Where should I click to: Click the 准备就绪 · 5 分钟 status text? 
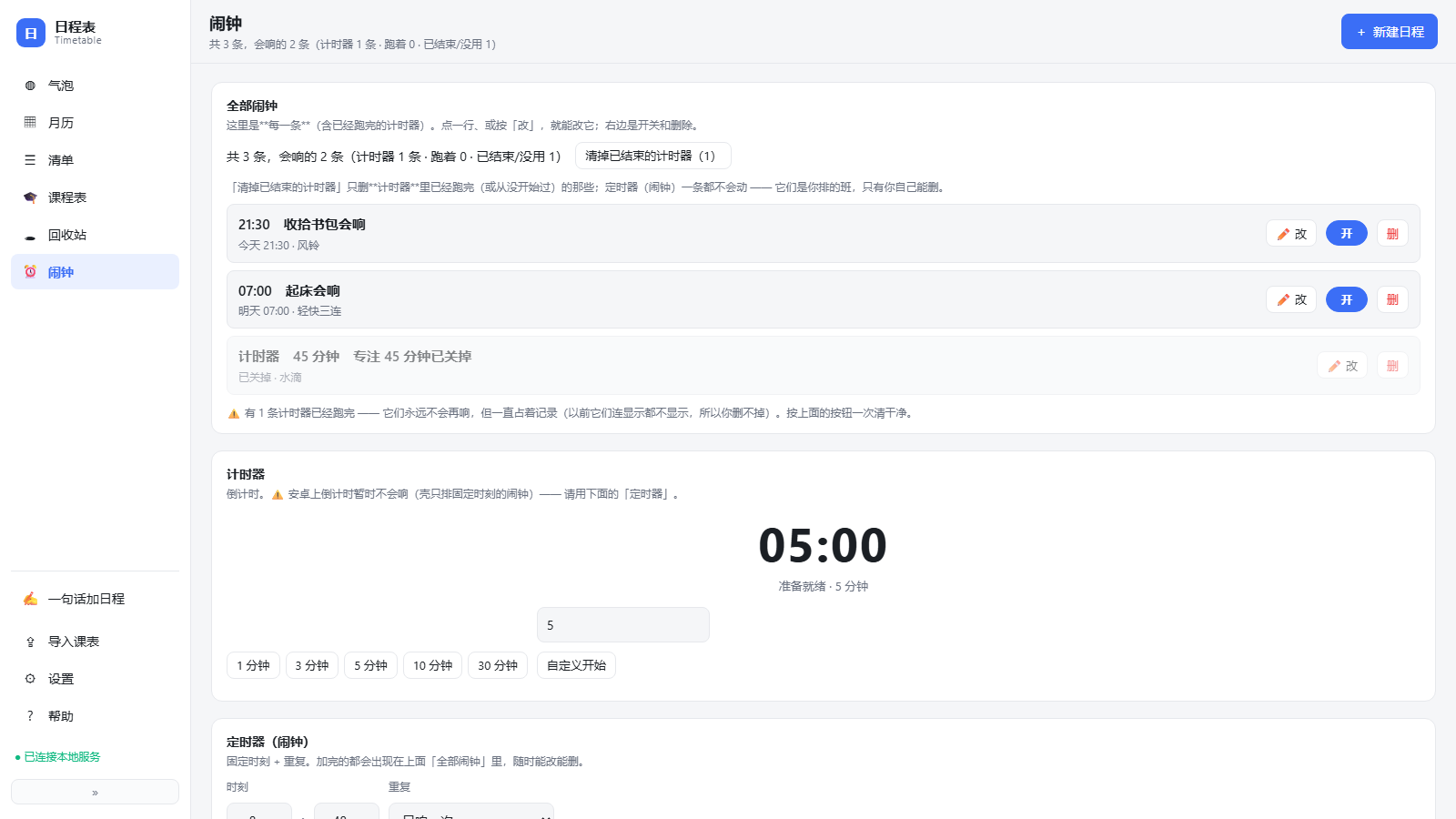click(824, 587)
